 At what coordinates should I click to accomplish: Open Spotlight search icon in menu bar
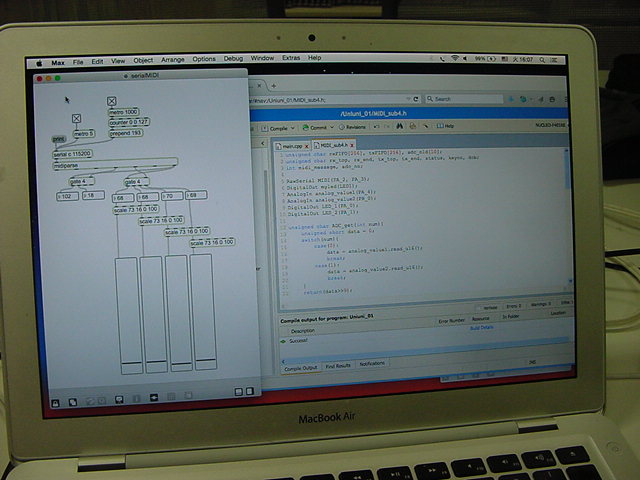542,60
